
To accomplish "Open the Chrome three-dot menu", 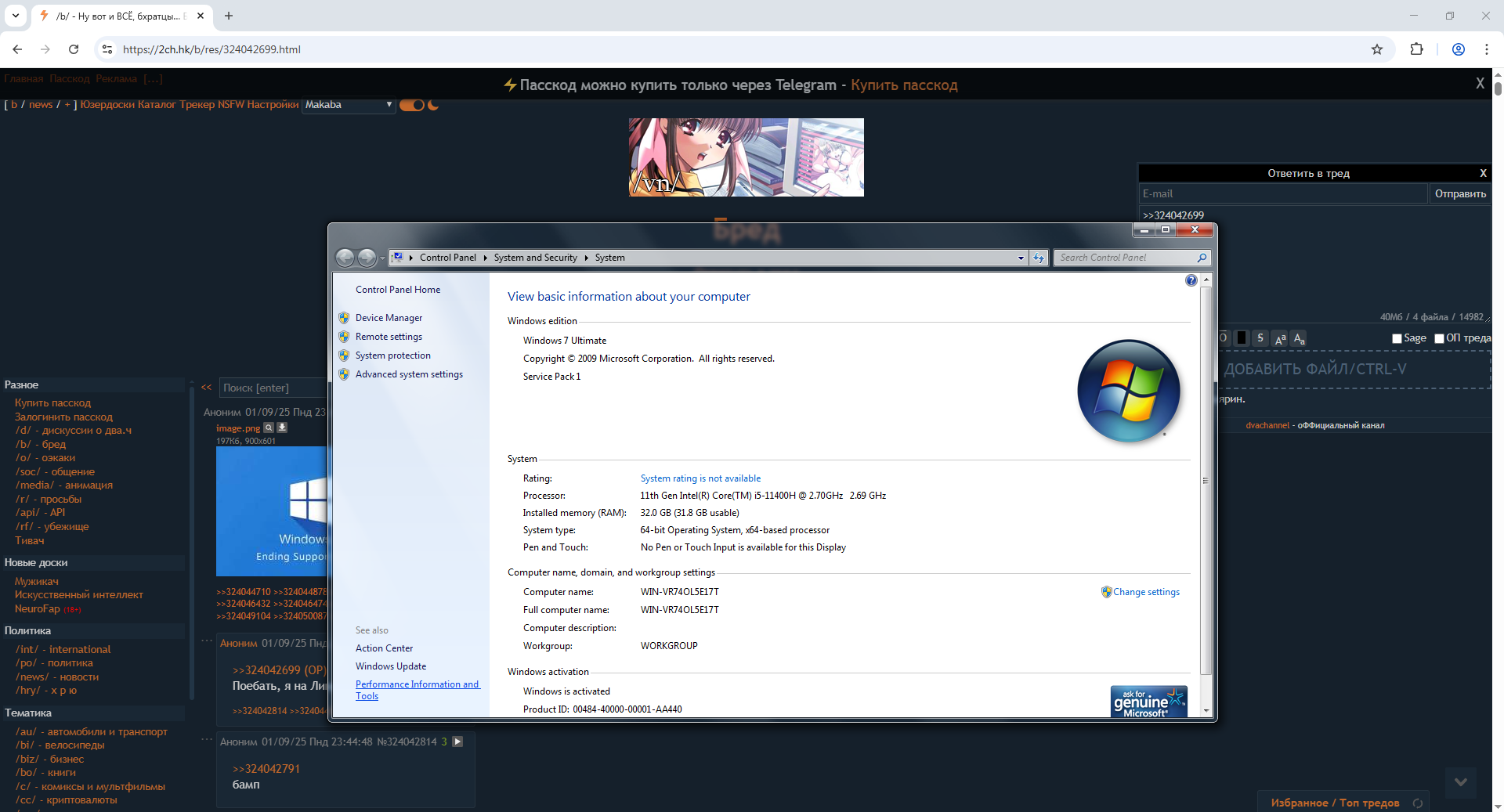I will pos(1486,49).
